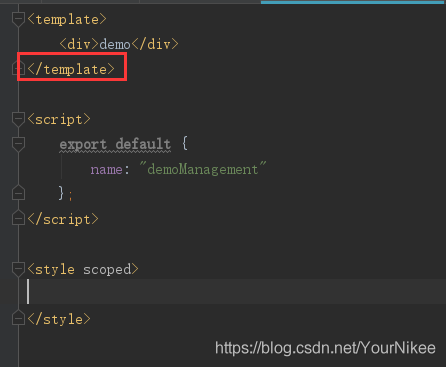
Task: Click the opening div tag
Action: (79, 44)
